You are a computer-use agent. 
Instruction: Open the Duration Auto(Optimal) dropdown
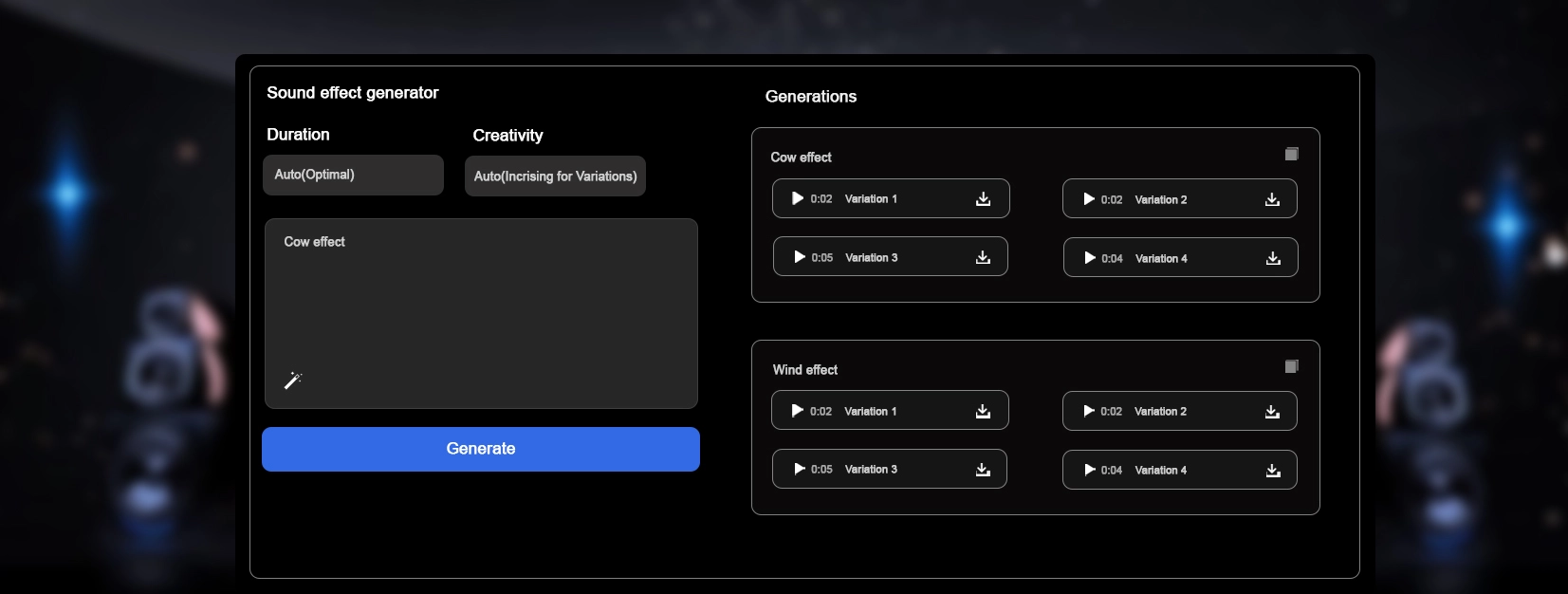click(x=353, y=175)
